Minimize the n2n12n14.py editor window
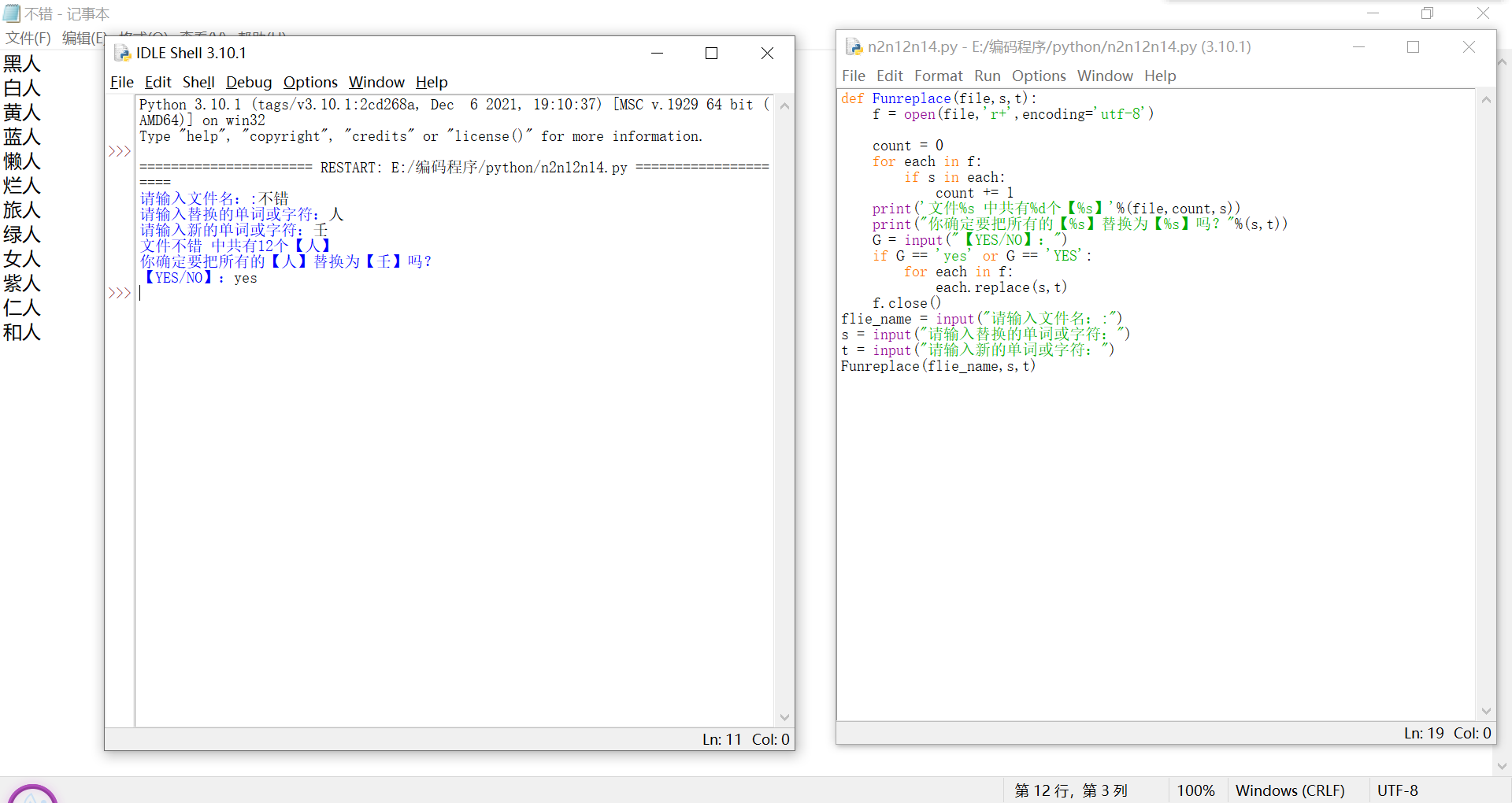Image resolution: width=1512 pixels, height=803 pixels. click(1358, 46)
